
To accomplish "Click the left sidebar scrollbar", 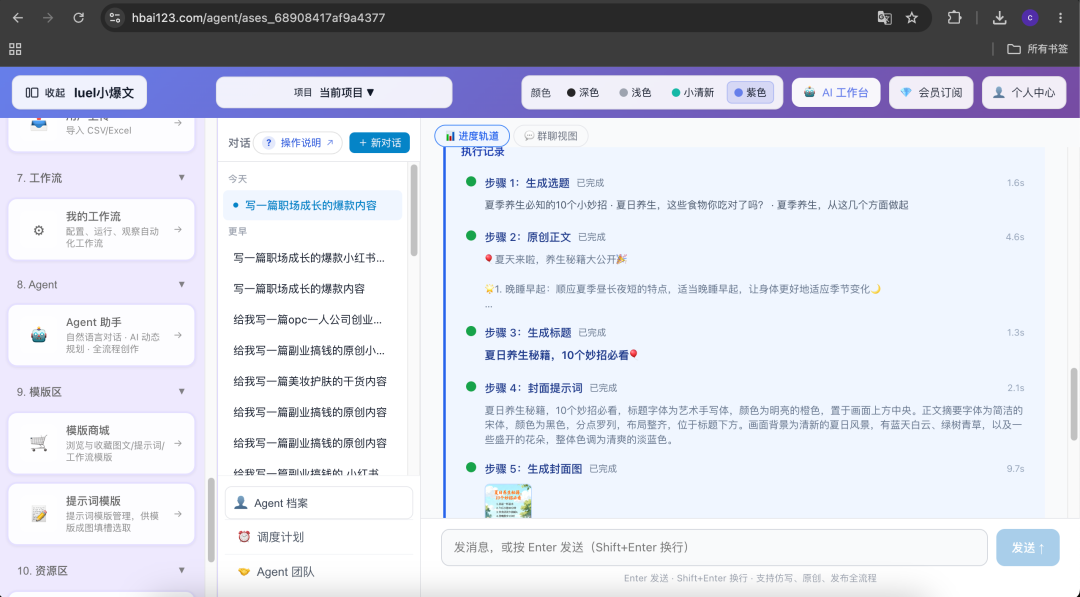I will point(211,520).
